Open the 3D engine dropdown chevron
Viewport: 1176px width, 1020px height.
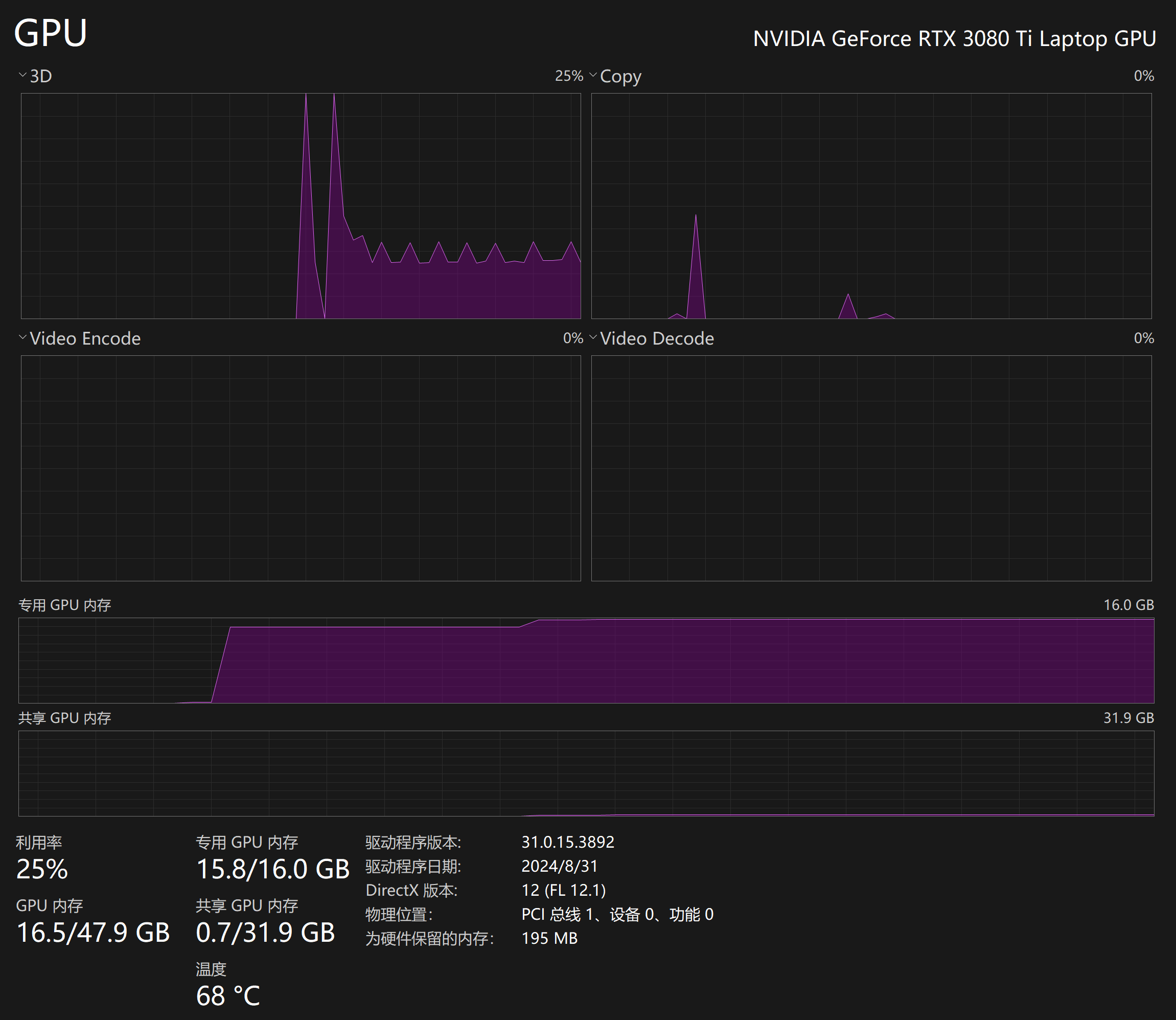pyautogui.click(x=23, y=75)
